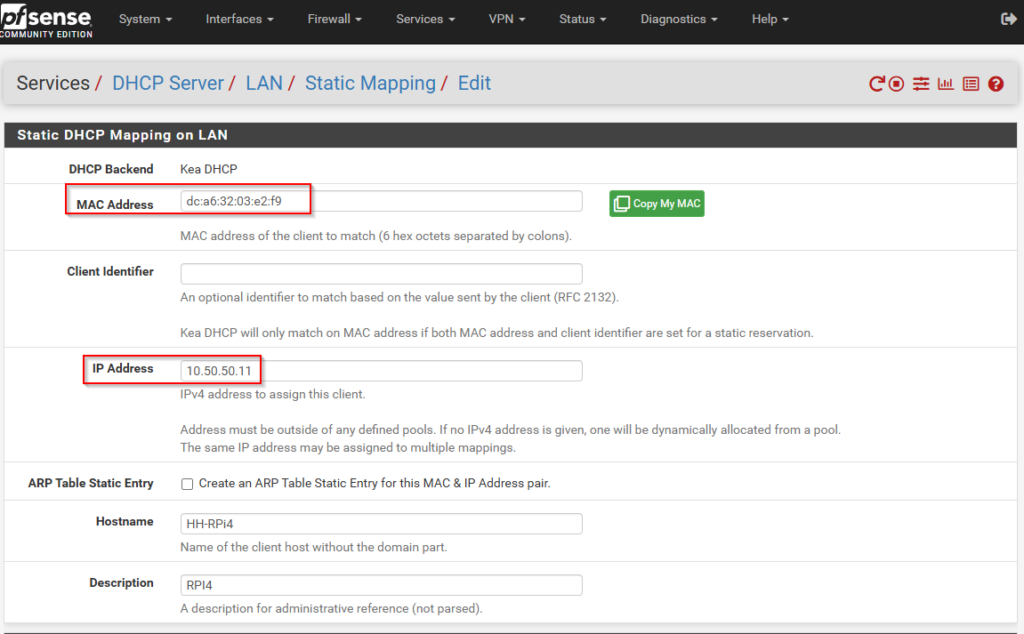Open the Services menu in the navbar
Screen dimensions: 1024x634
coord(425,19)
